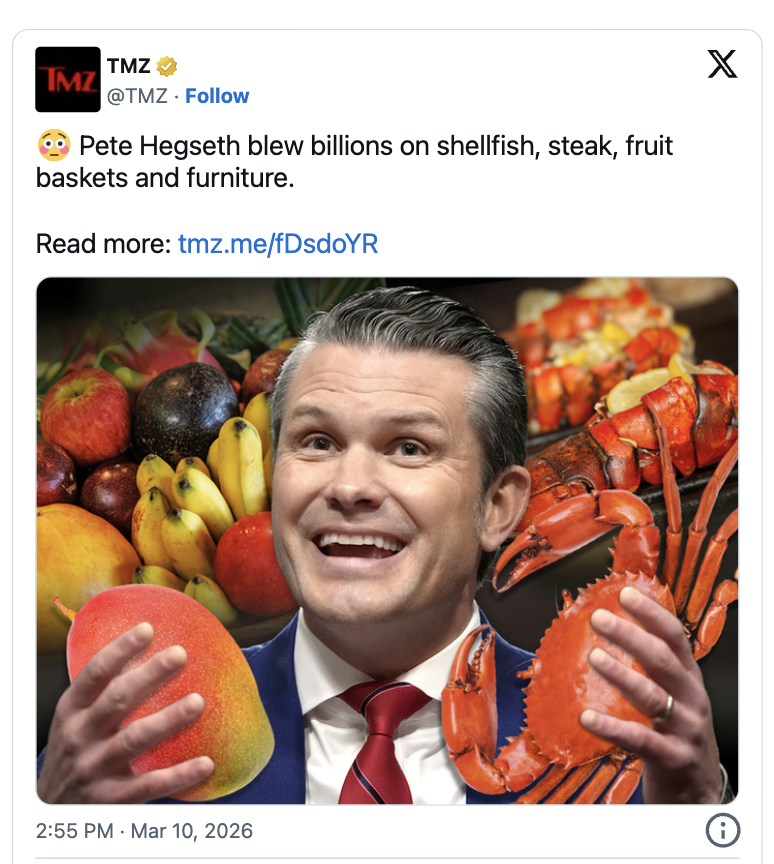The height and width of the screenshot is (864, 774).
Task: Follow the TMZ account
Action: 217,96
